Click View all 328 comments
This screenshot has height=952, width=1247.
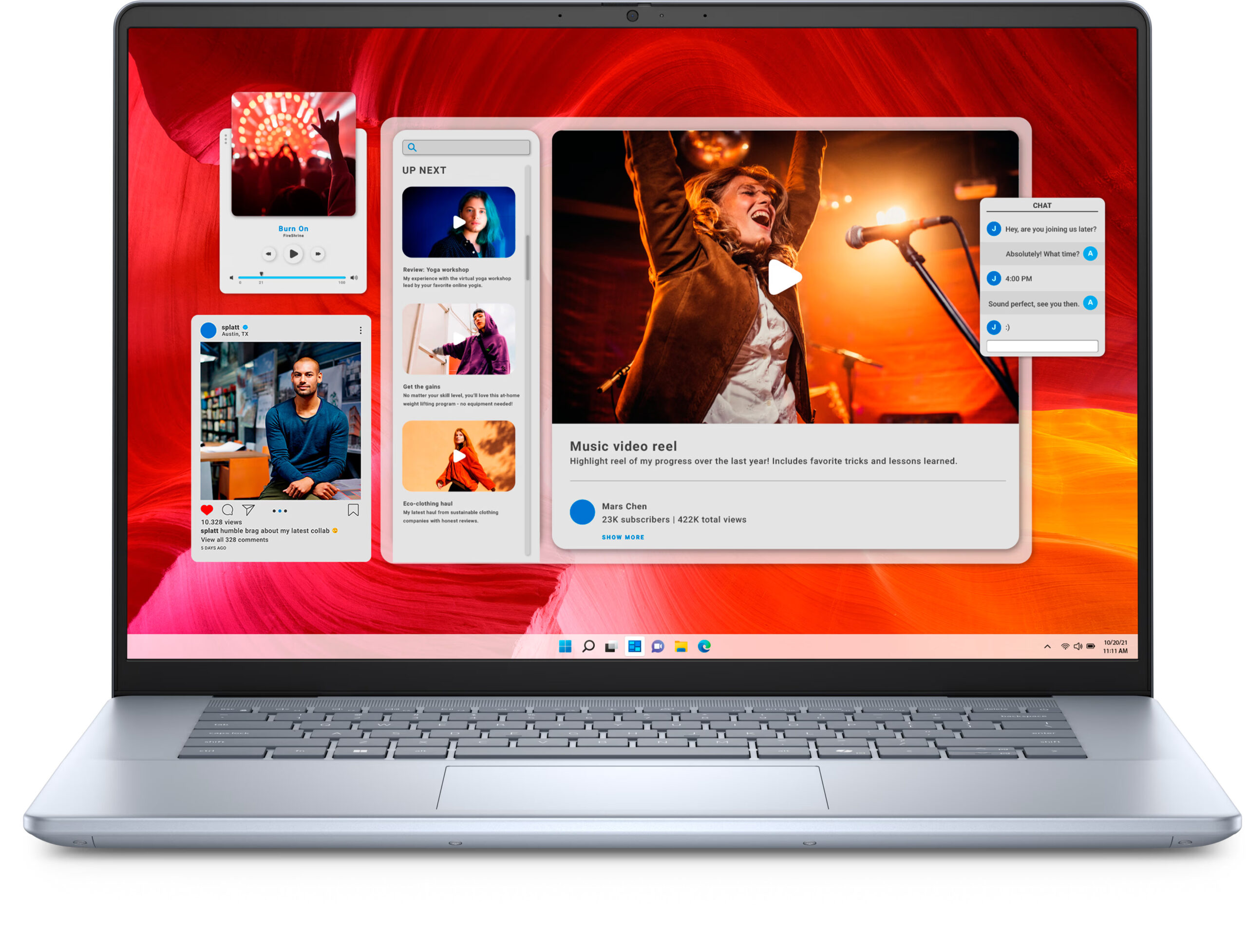[x=235, y=540]
